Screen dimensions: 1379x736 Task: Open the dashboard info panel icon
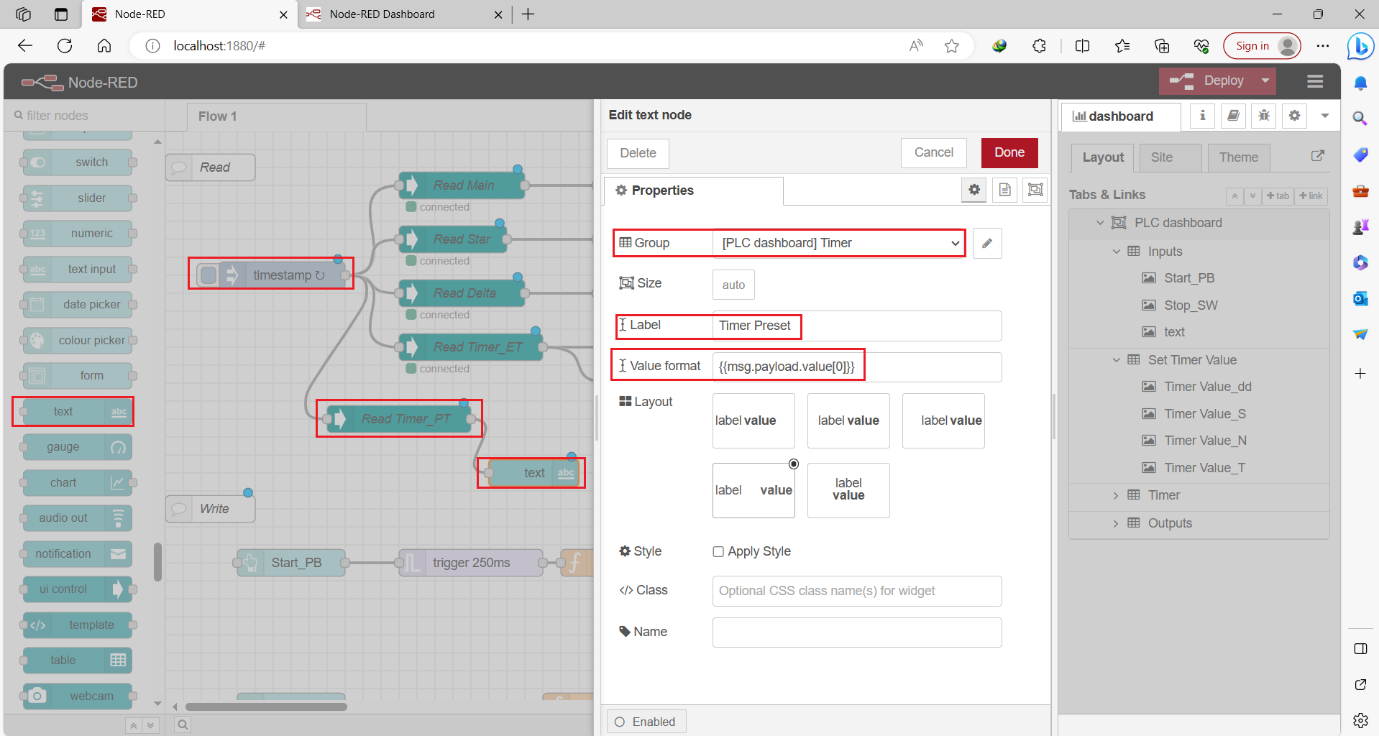(1201, 115)
